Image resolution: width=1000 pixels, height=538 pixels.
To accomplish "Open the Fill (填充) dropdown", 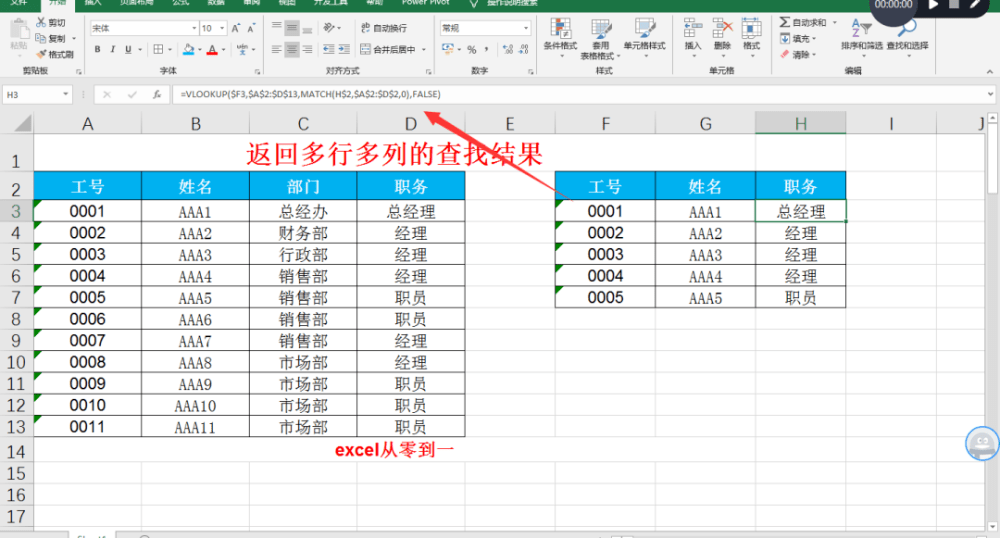I will coord(798,39).
